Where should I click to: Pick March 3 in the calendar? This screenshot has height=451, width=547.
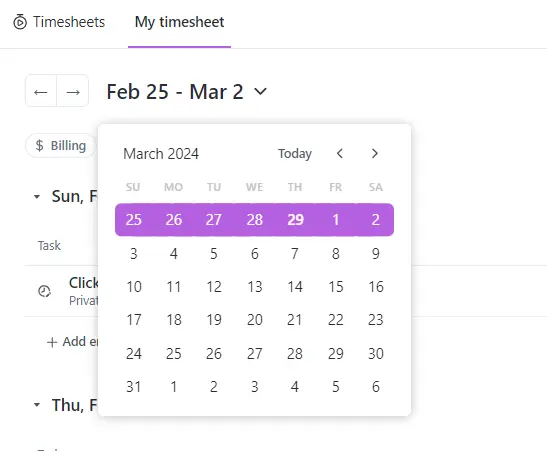point(134,254)
